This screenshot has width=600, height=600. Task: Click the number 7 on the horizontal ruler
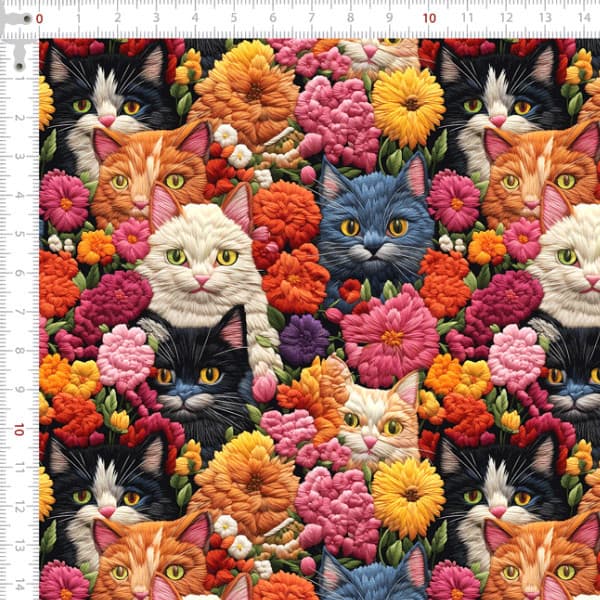[x=311, y=18]
